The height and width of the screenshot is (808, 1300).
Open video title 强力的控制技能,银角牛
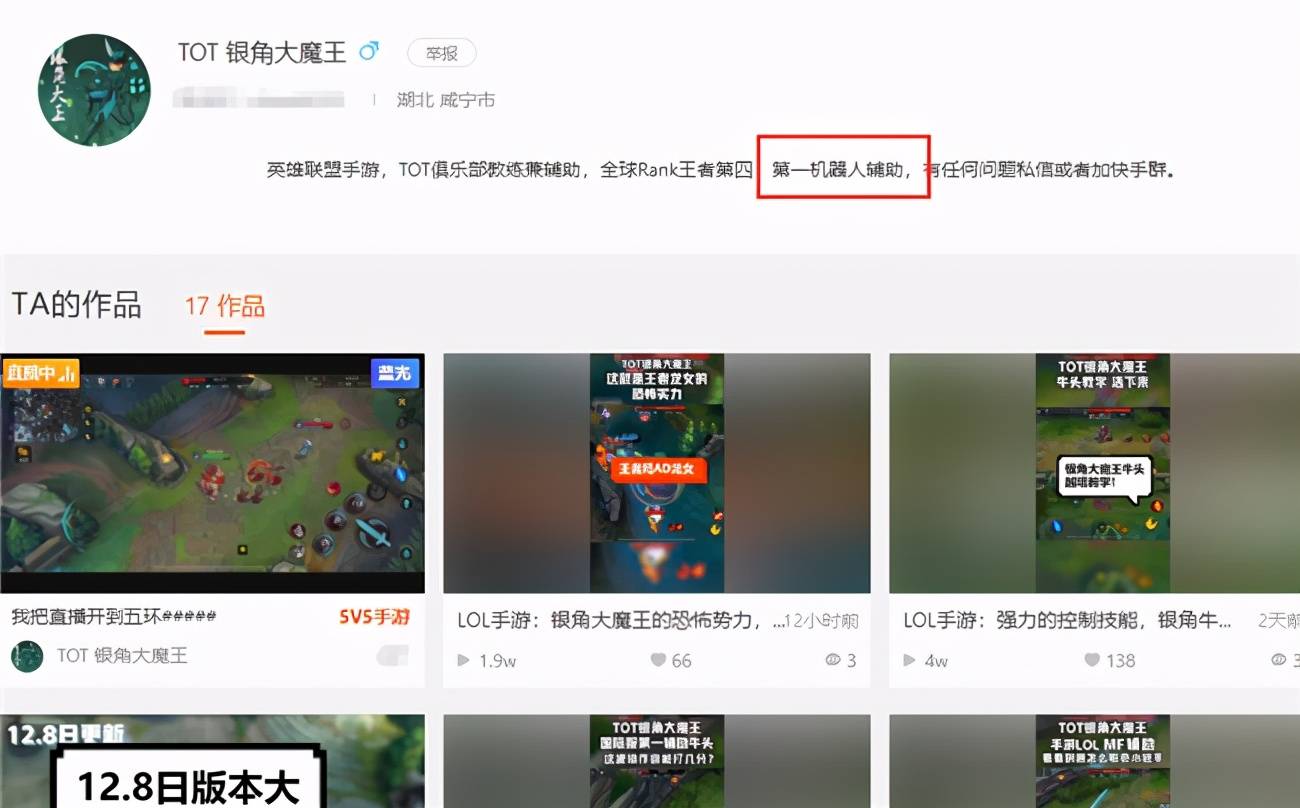point(1067,621)
